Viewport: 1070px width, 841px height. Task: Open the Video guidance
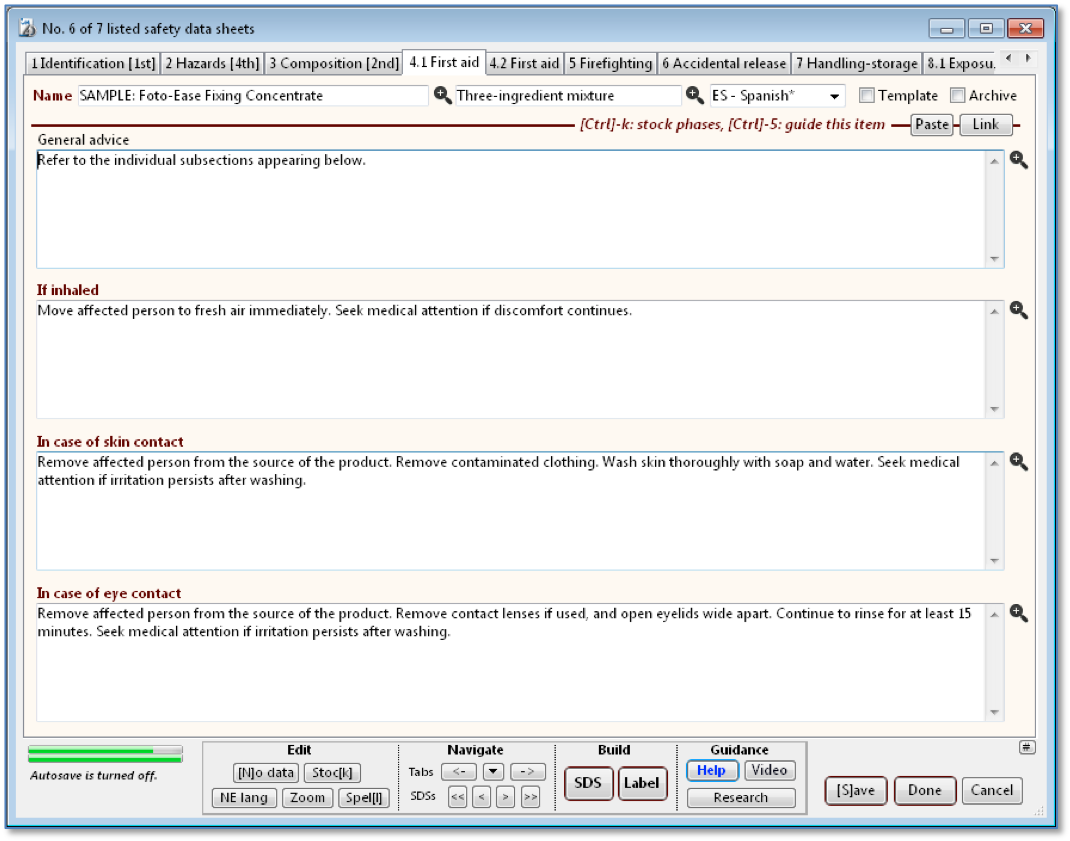(x=769, y=770)
